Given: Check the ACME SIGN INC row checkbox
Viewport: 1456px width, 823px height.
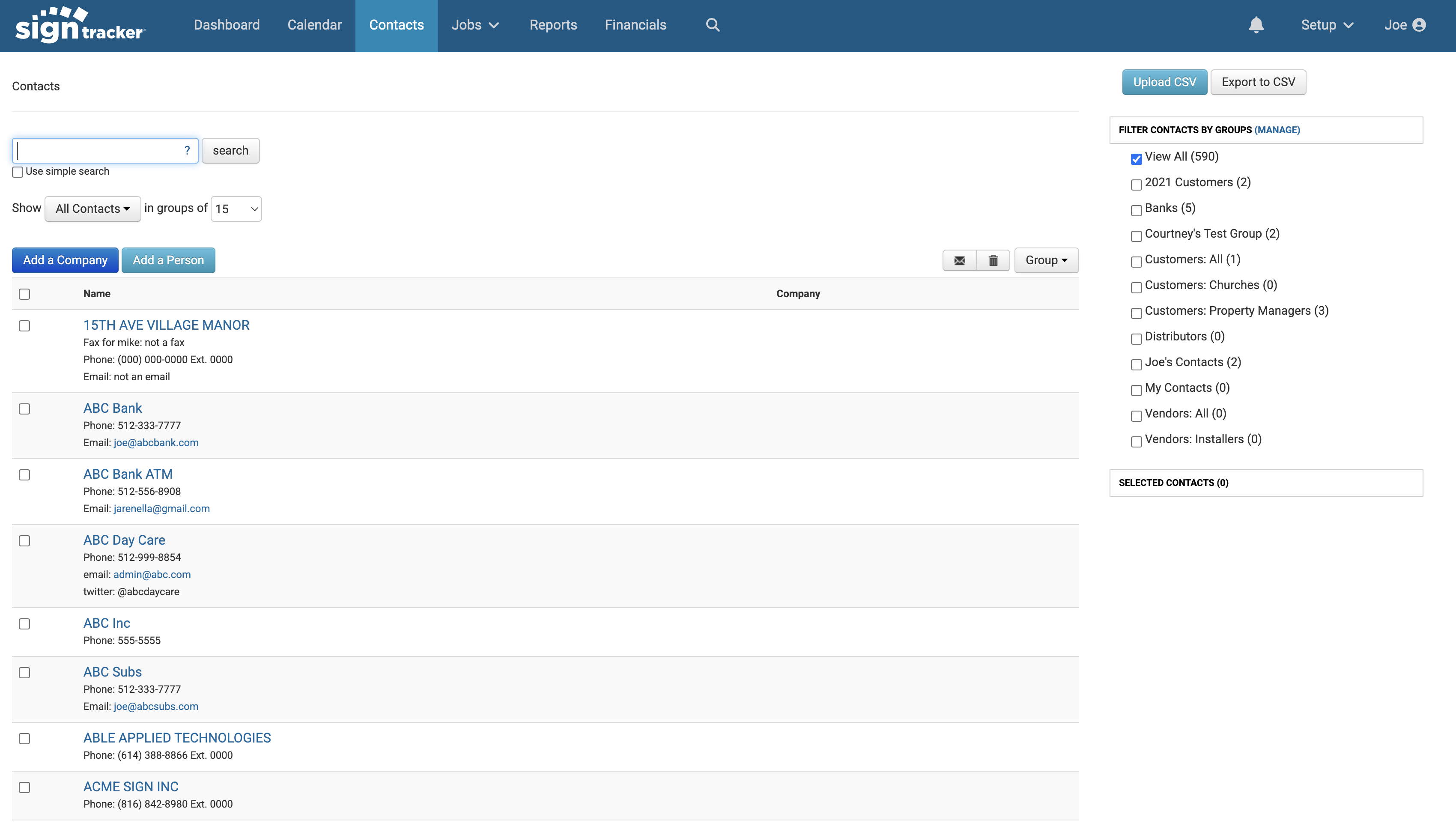Looking at the screenshot, I should [x=24, y=787].
